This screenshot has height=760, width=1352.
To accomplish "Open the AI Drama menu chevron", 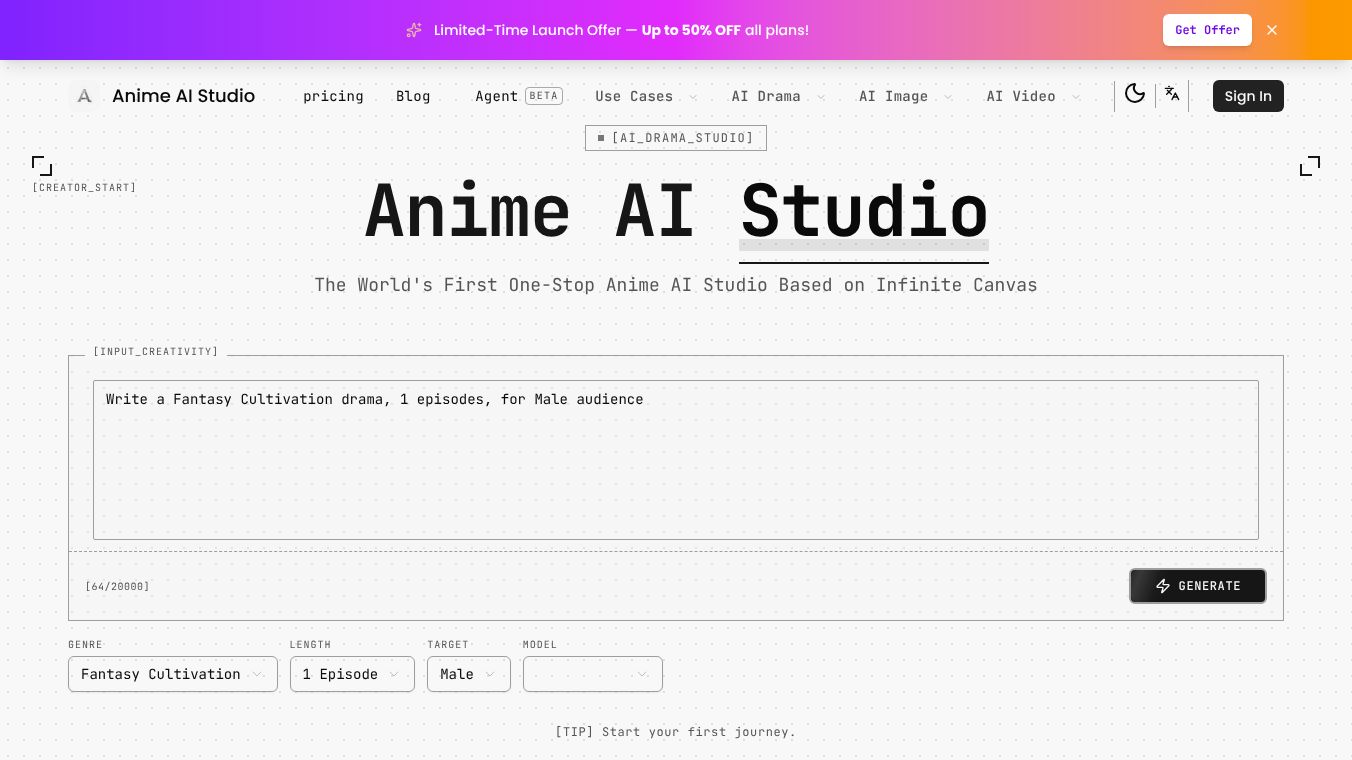I will 821,97.
